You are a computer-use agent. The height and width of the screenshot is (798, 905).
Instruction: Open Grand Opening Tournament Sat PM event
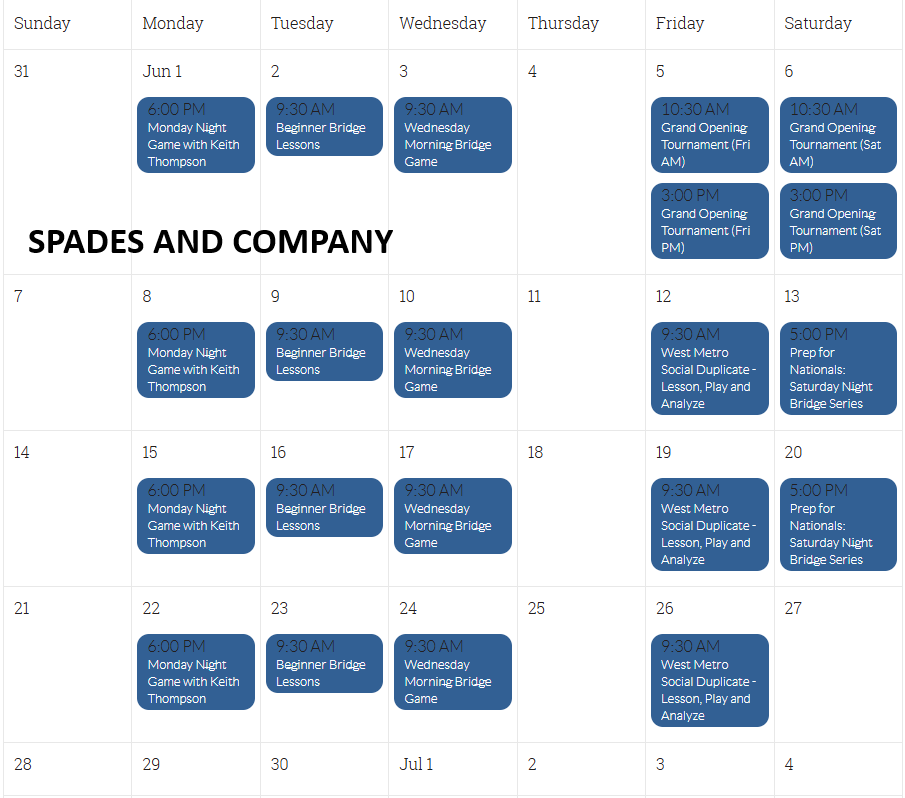click(x=838, y=221)
